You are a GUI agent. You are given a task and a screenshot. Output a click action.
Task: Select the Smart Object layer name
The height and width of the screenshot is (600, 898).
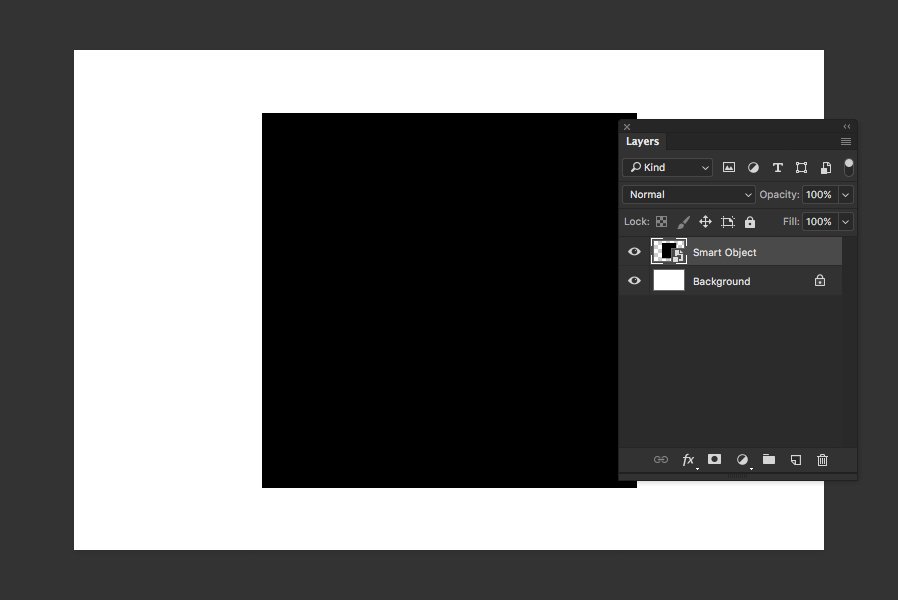(x=724, y=252)
